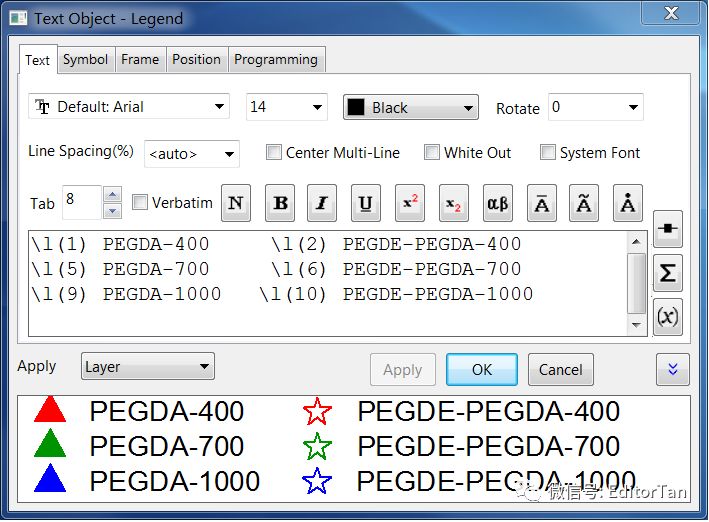This screenshot has width=709, height=522.
Task: Decrease Tab value with down arrow
Action: [x=113, y=211]
